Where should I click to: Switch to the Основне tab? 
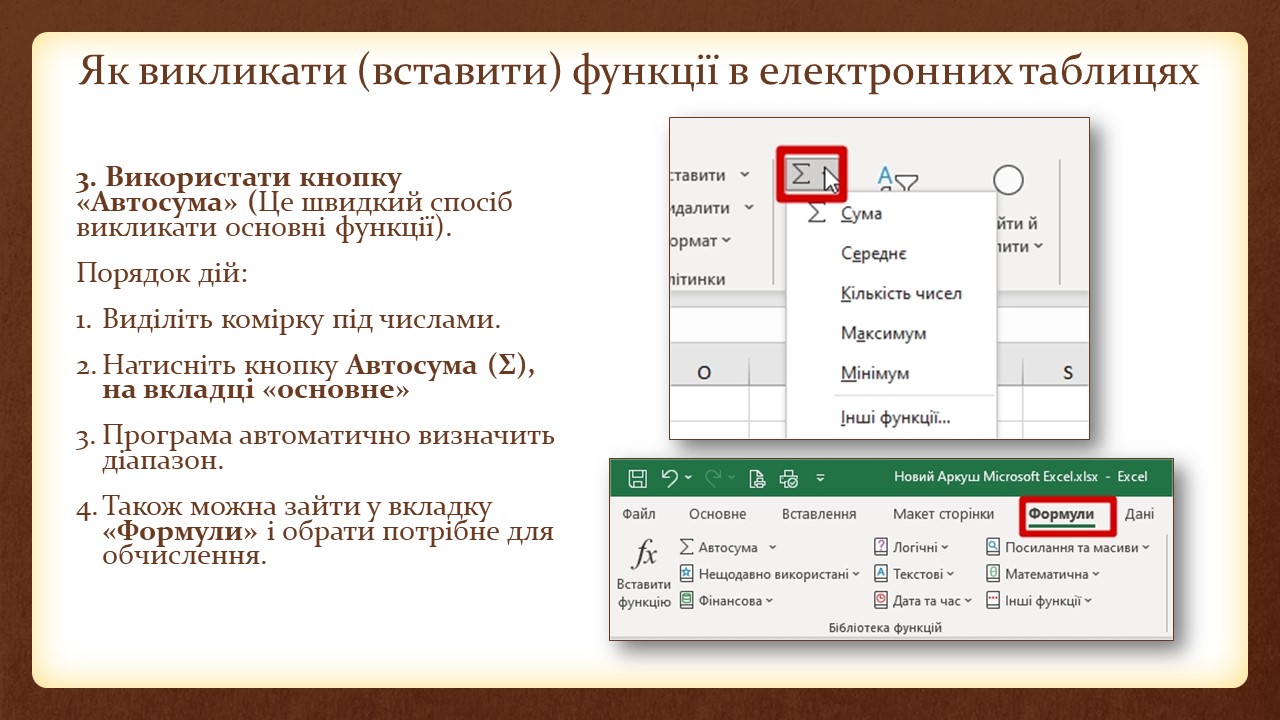coord(717,514)
